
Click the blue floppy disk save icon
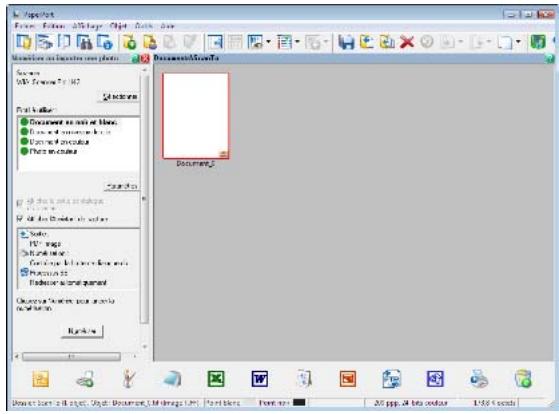pyautogui.click(x=346, y=42)
